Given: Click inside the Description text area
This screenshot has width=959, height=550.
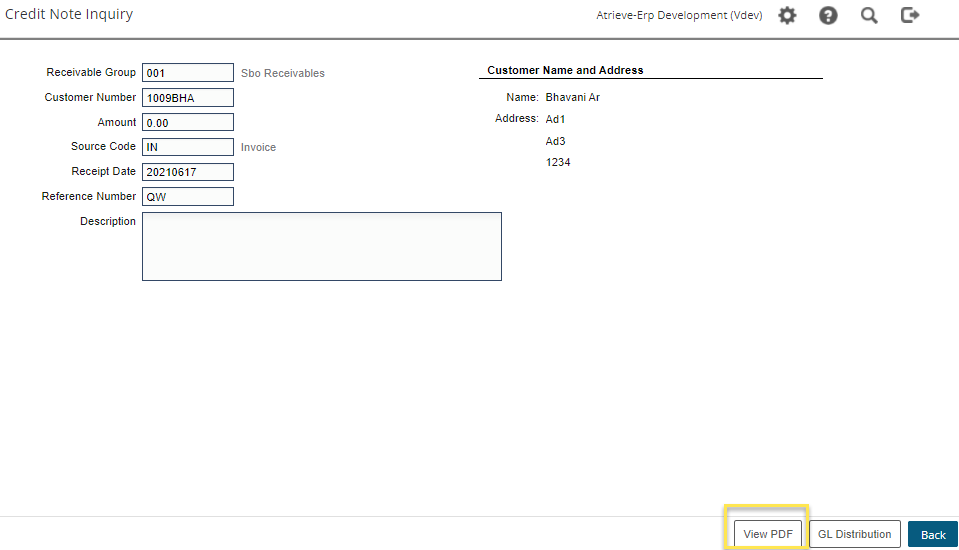Looking at the screenshot, I should click(x=321, y=246).
